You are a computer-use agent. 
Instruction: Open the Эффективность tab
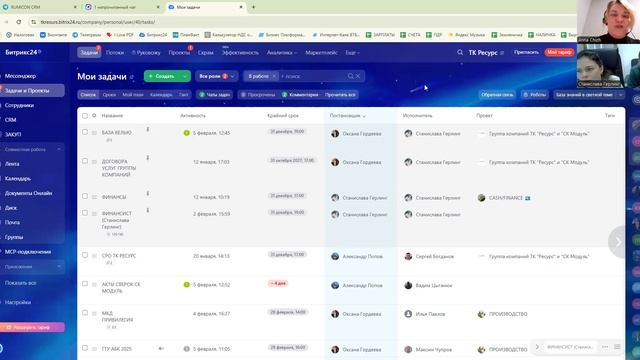(x=240, y=53)
